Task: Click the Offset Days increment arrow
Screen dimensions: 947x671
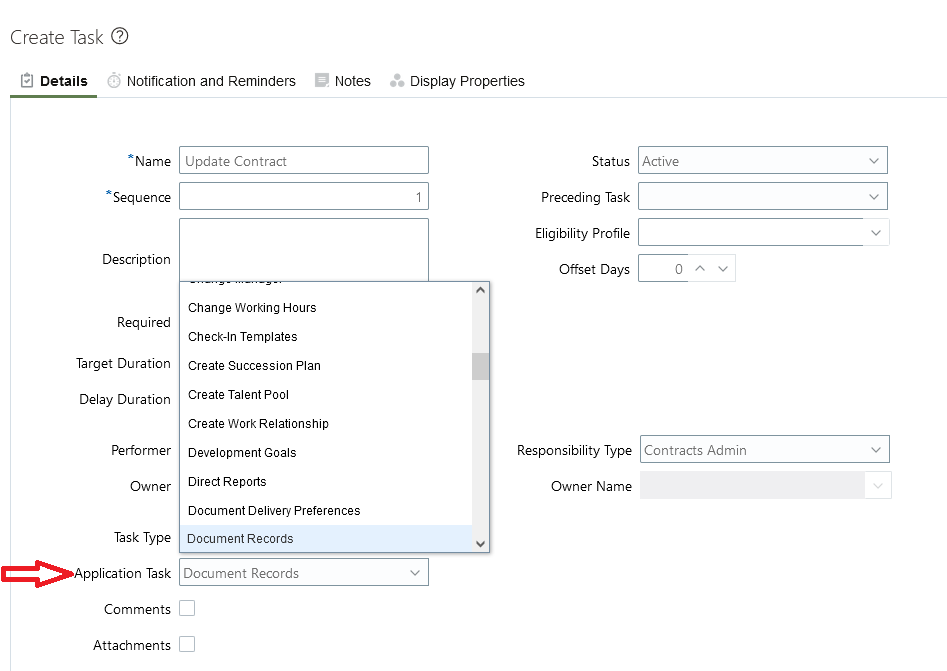Action: (x=701, y=268)
